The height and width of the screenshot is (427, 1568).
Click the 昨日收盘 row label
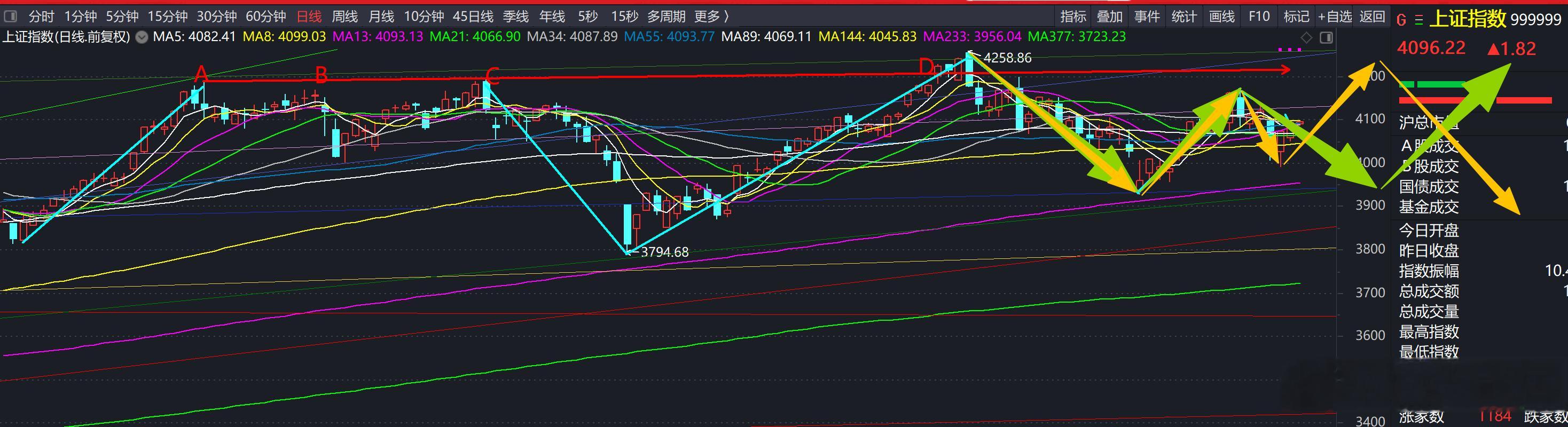[1429, 251]
